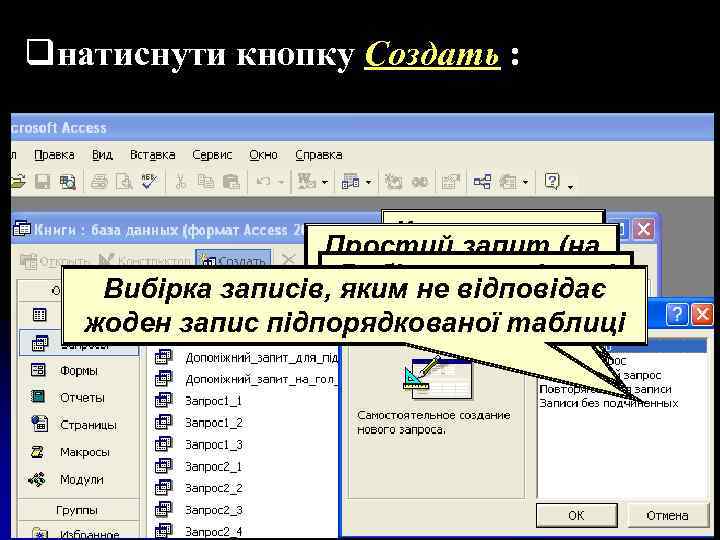Expand the Undo dropdown arrow
This screenshot has height=540, width=720.
click(281, 183)
